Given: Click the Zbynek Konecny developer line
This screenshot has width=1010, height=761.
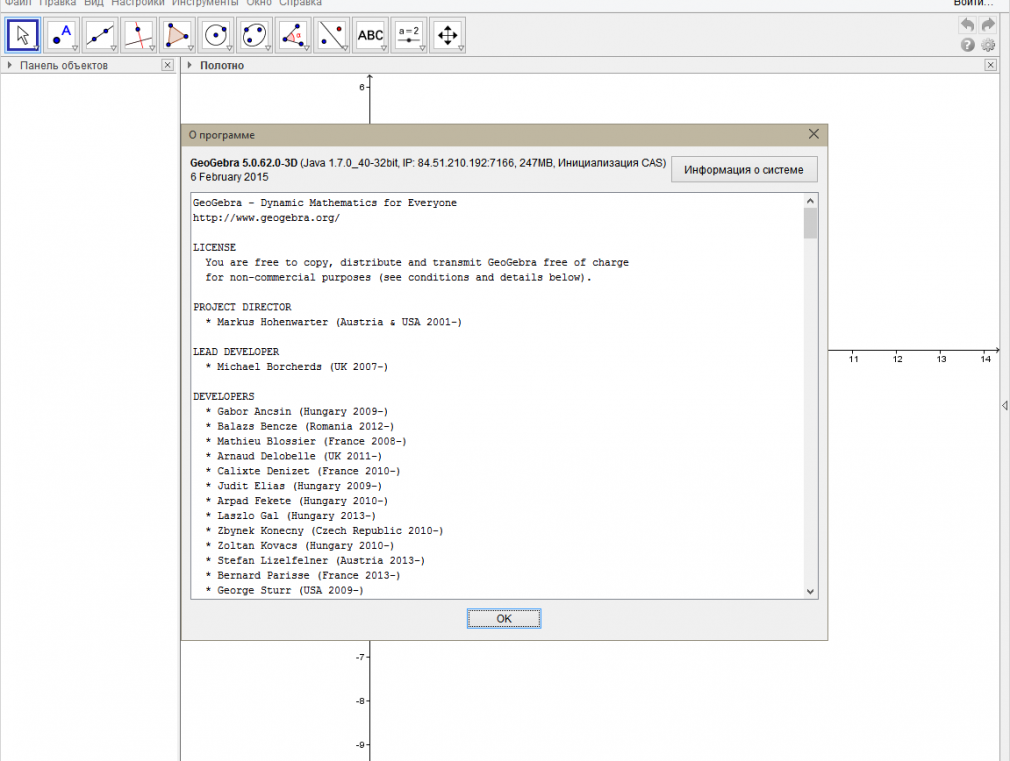Looking at the screenshot, I should (325, 531).
